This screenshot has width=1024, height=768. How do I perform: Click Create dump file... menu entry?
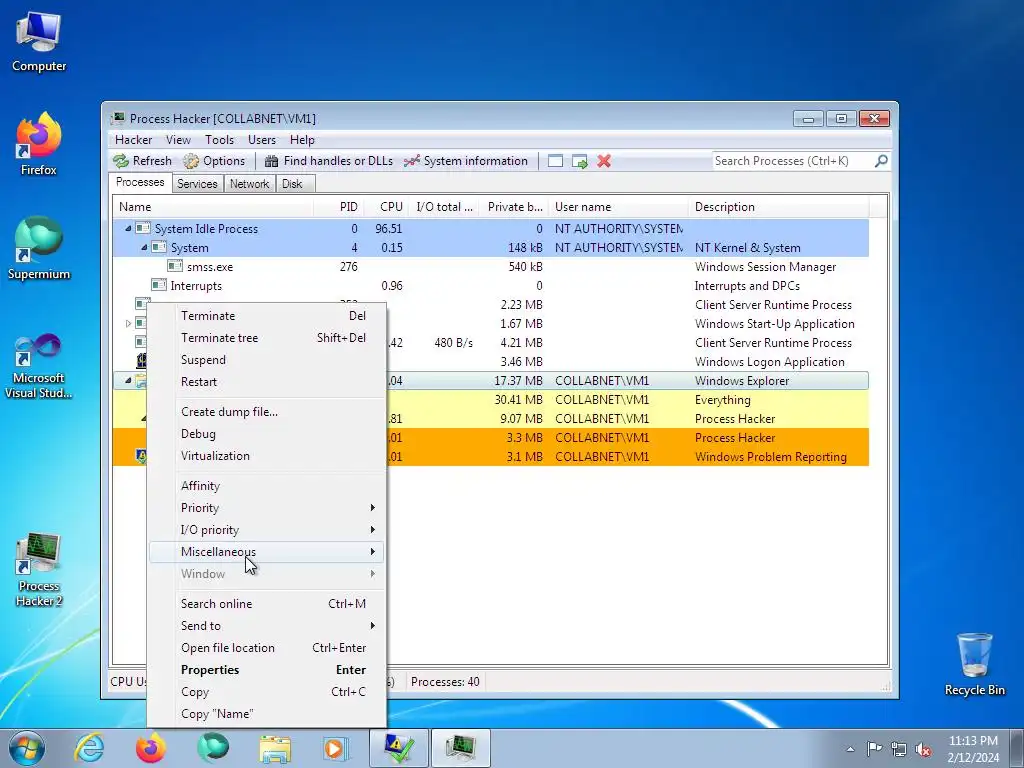(266, 412)
